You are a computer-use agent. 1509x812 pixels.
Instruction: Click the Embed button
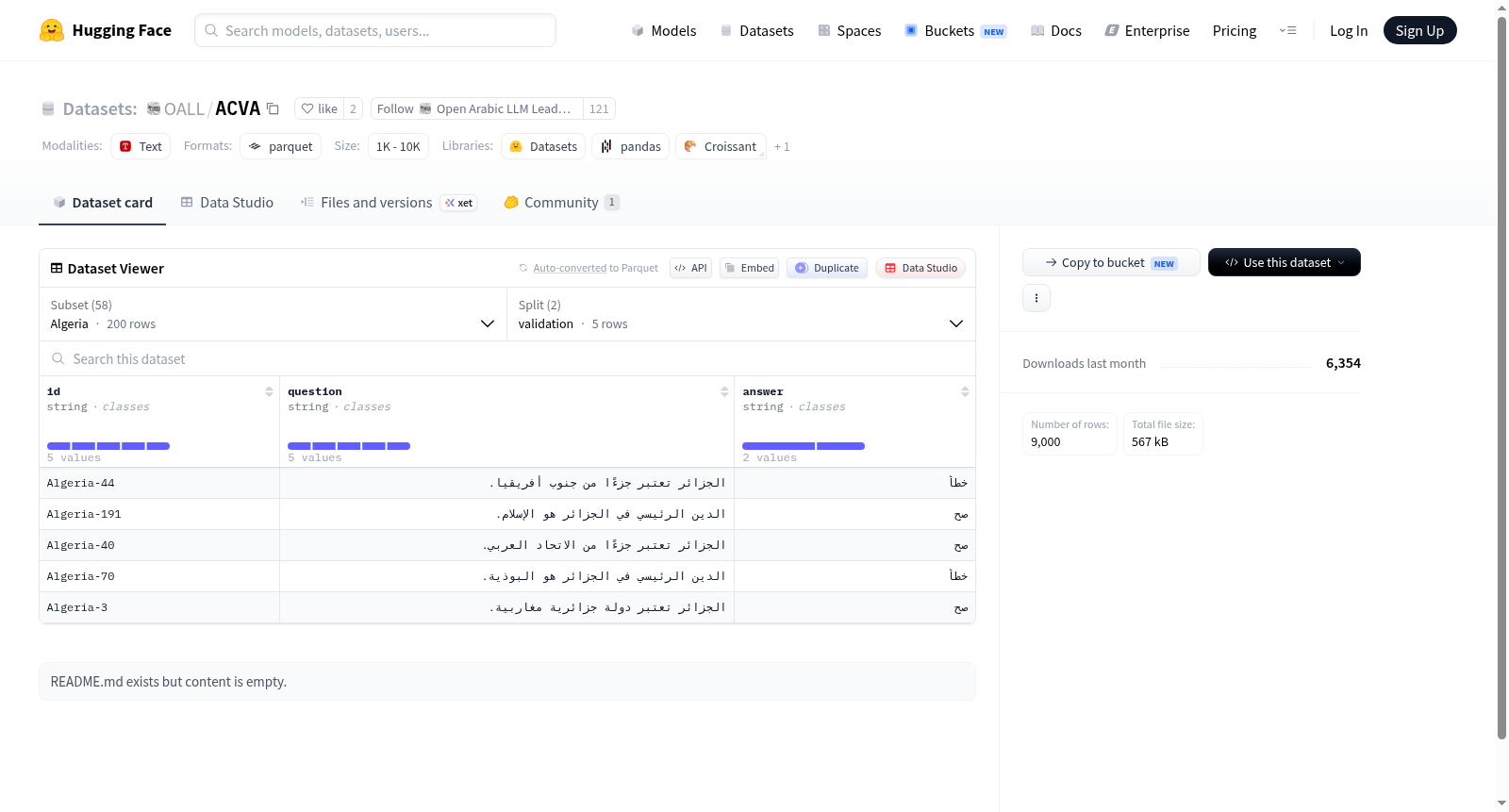[750, 268]
